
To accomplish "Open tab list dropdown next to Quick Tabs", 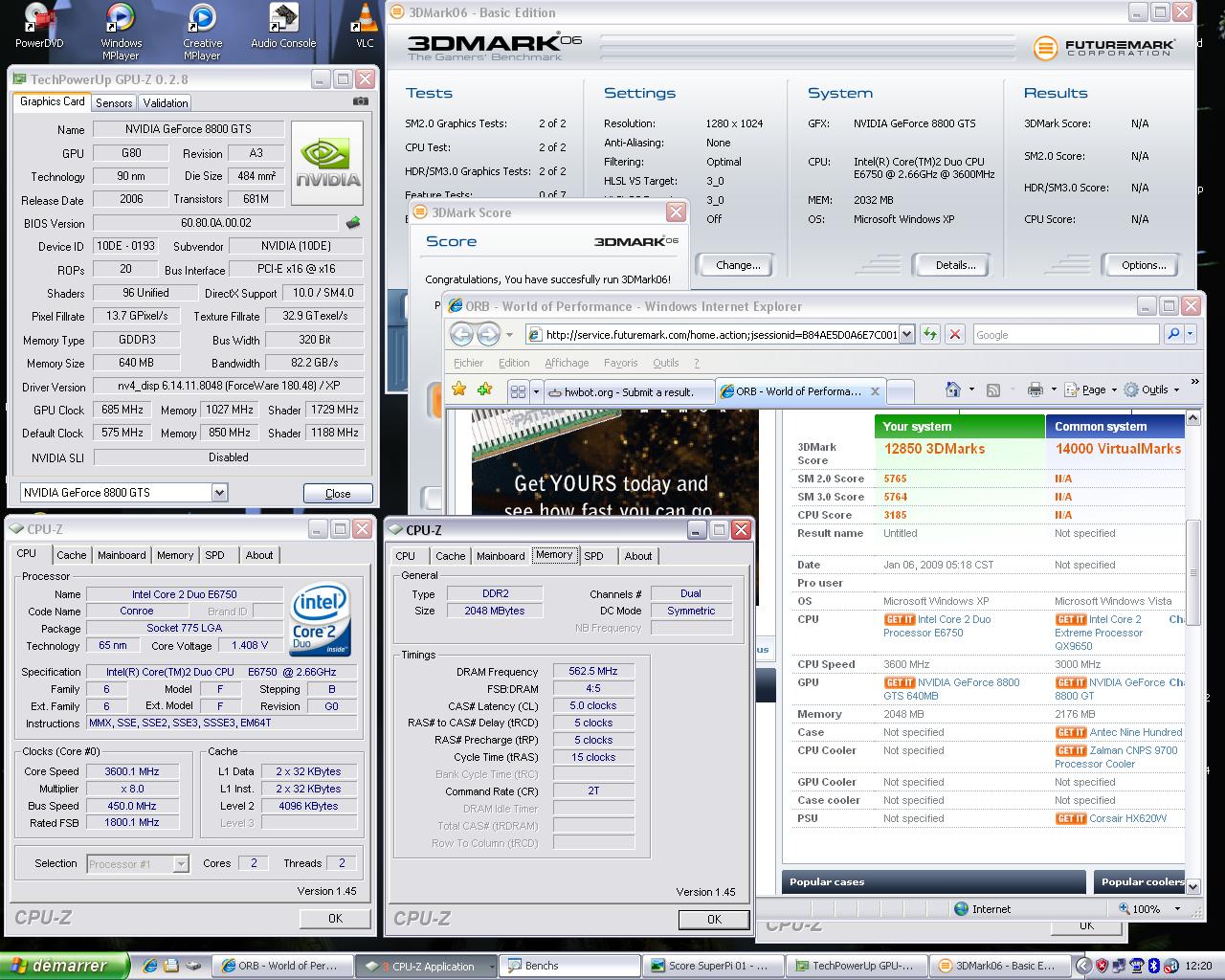I will (x=536, y=390).
